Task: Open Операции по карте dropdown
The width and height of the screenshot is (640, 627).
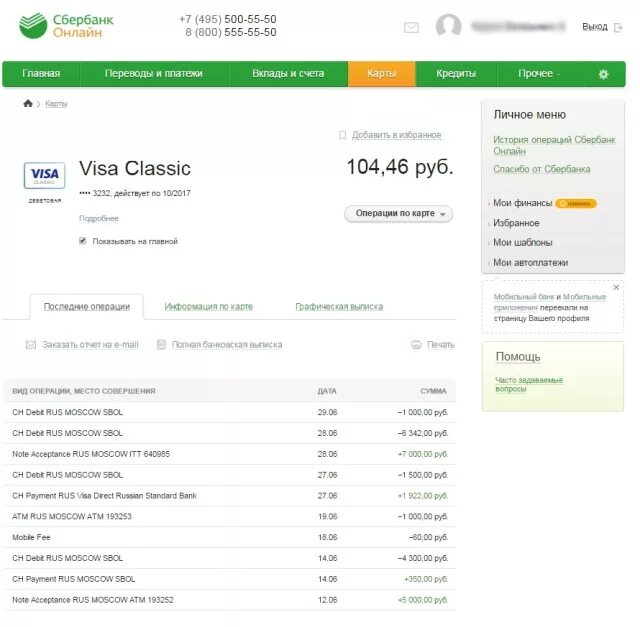Action: pyautogui.click(x=398, y=213)
